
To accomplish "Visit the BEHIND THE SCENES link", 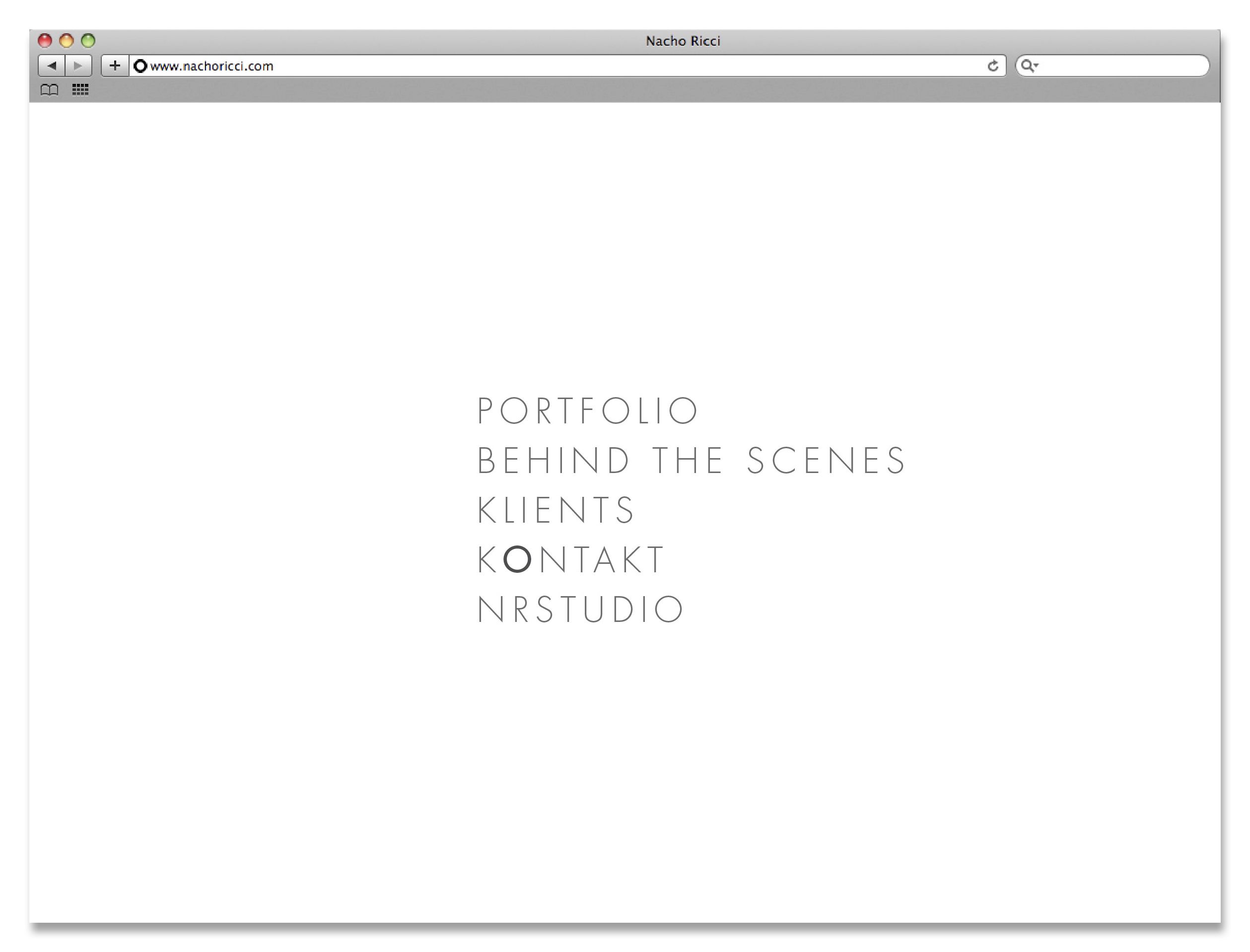I will pos(692,461).
